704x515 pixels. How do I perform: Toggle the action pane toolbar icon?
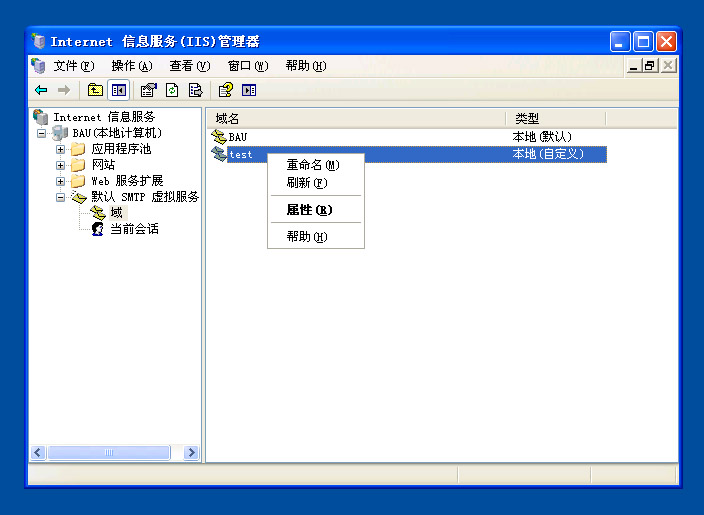click(x=249, y=90)
